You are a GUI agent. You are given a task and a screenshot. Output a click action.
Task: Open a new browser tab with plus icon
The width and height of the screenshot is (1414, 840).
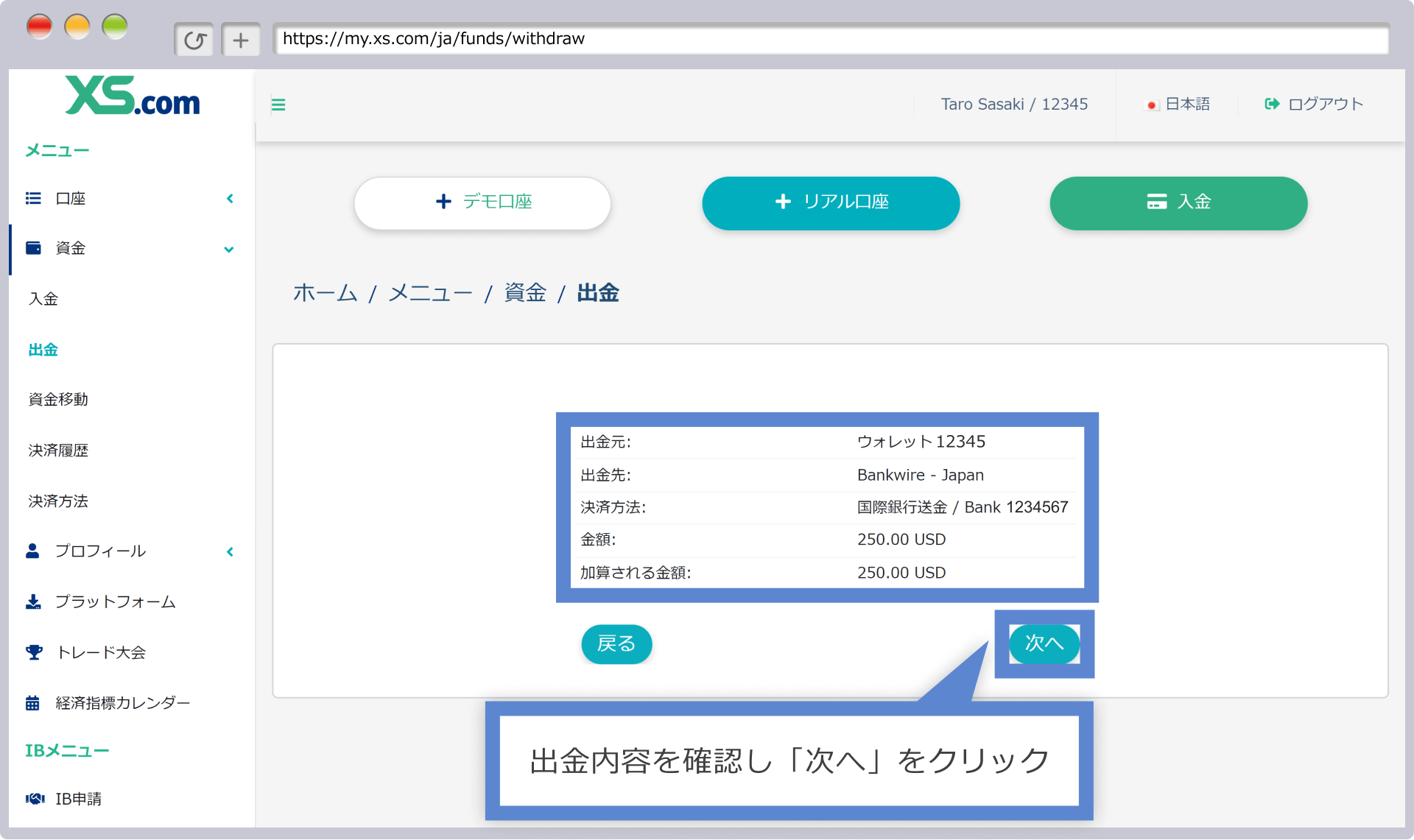point(241,40)
